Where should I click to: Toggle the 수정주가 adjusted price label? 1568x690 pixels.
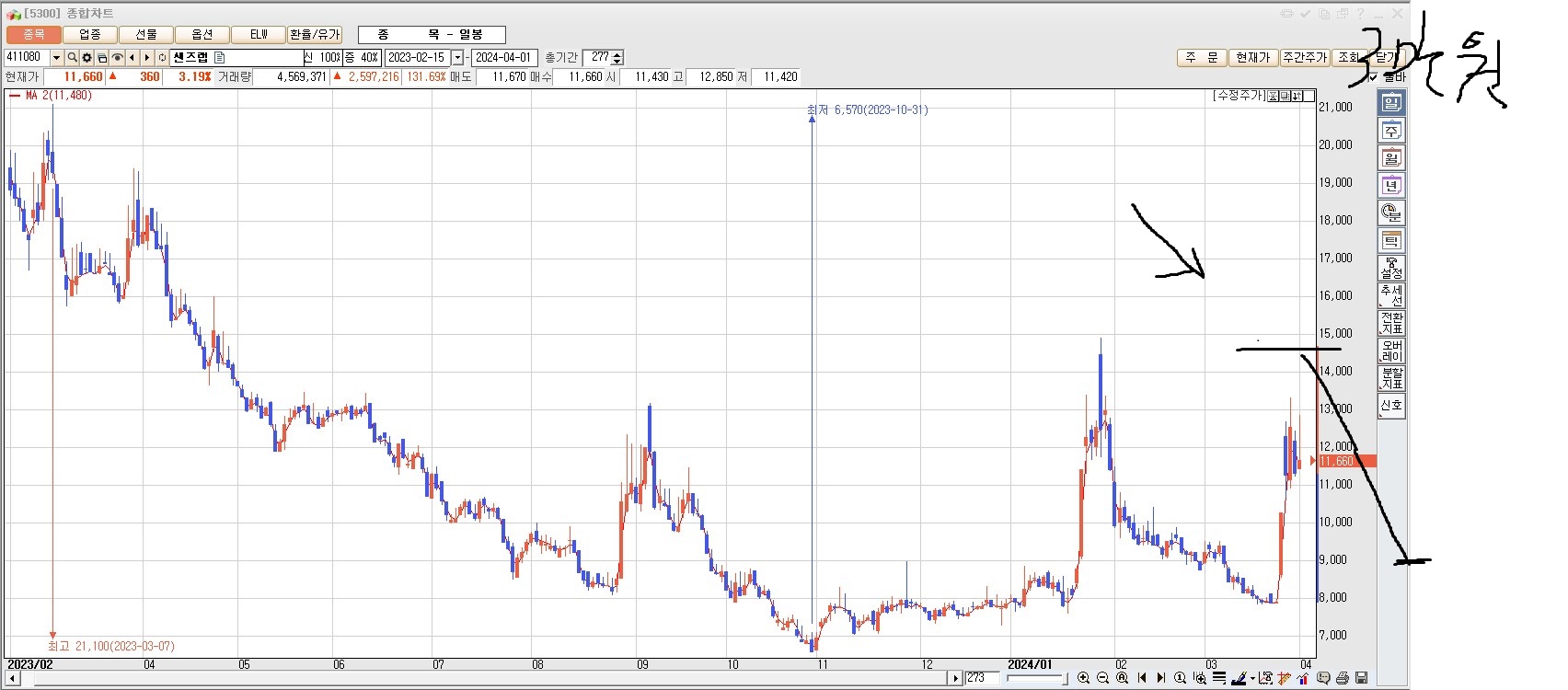(1239, 96)
